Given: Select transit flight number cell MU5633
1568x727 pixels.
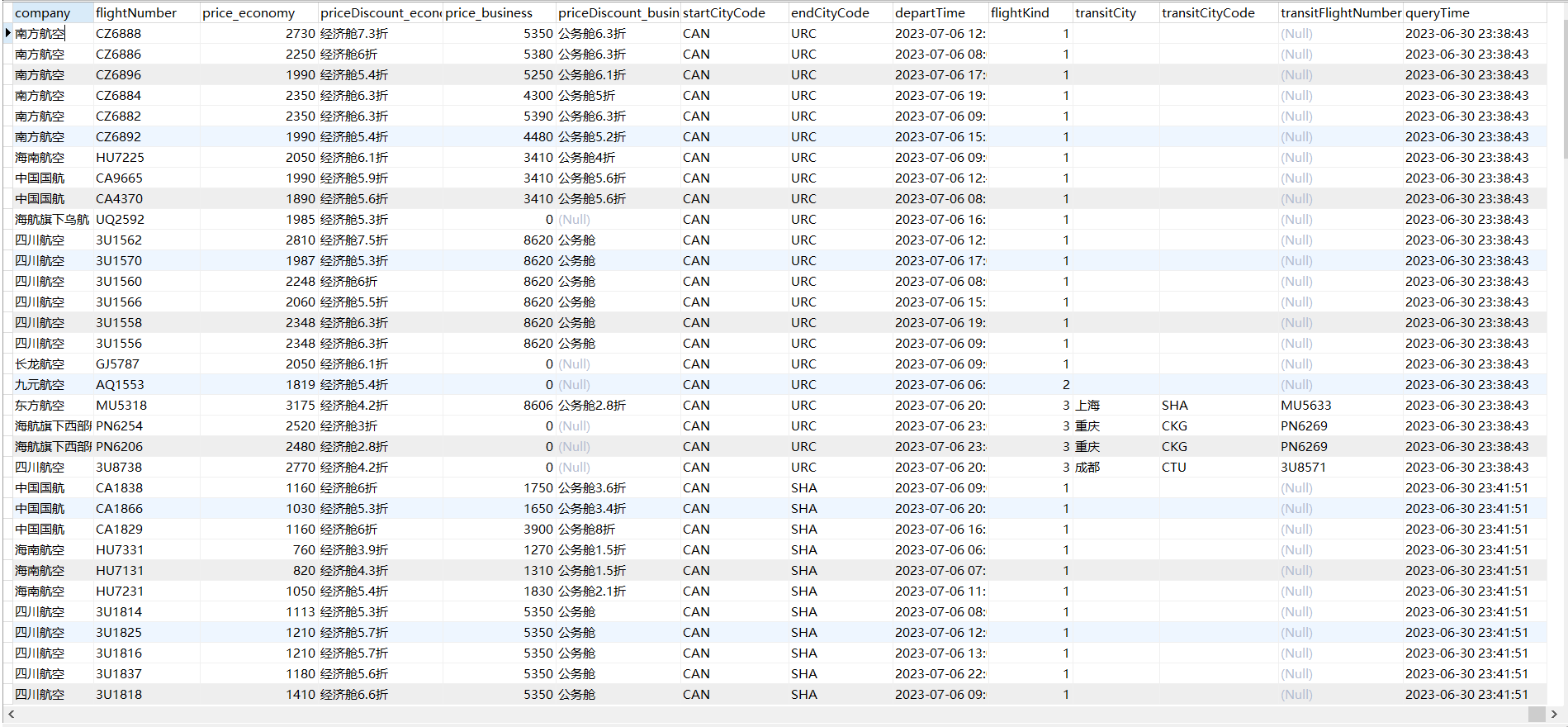Looking at the screenshot, I should 1340,405.
